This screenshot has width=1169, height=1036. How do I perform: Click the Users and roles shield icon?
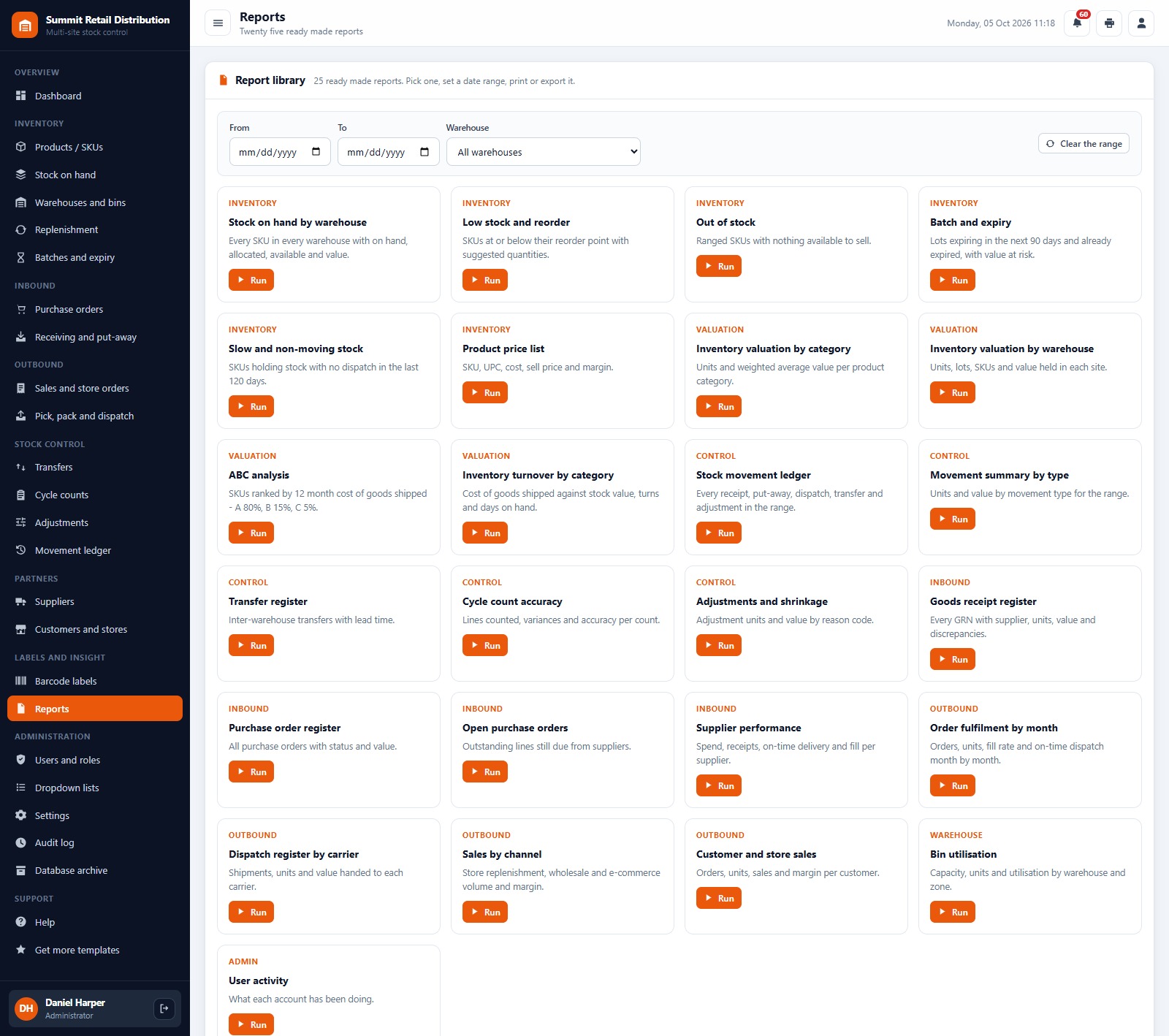(21, 760)
